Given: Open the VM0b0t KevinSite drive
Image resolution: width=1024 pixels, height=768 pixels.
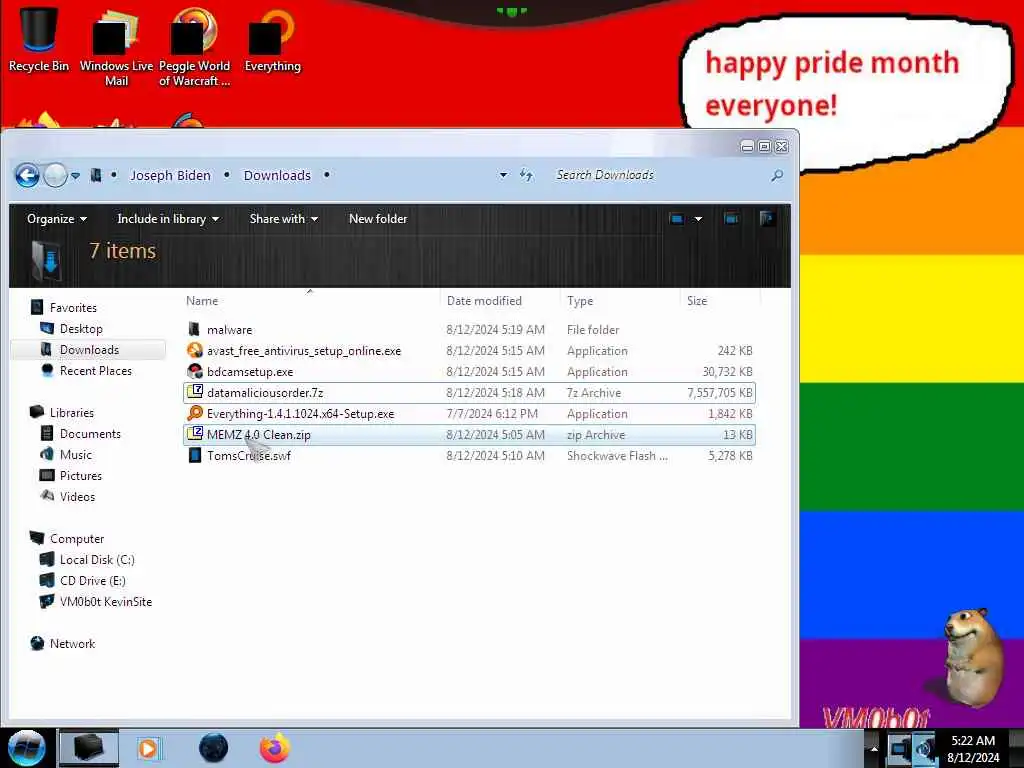Looking at the screenshot, I should [106, 601].
